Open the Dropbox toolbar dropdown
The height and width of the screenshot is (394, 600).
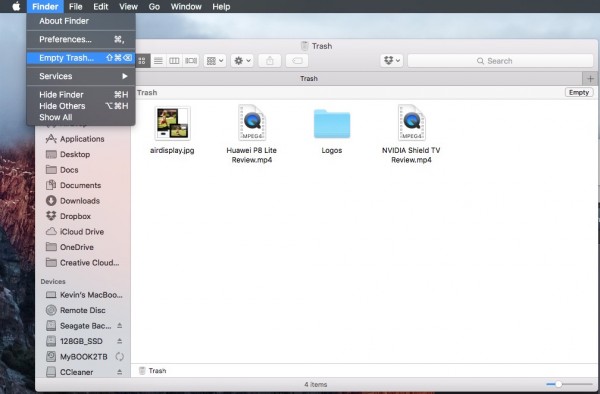tap(392, 61)
